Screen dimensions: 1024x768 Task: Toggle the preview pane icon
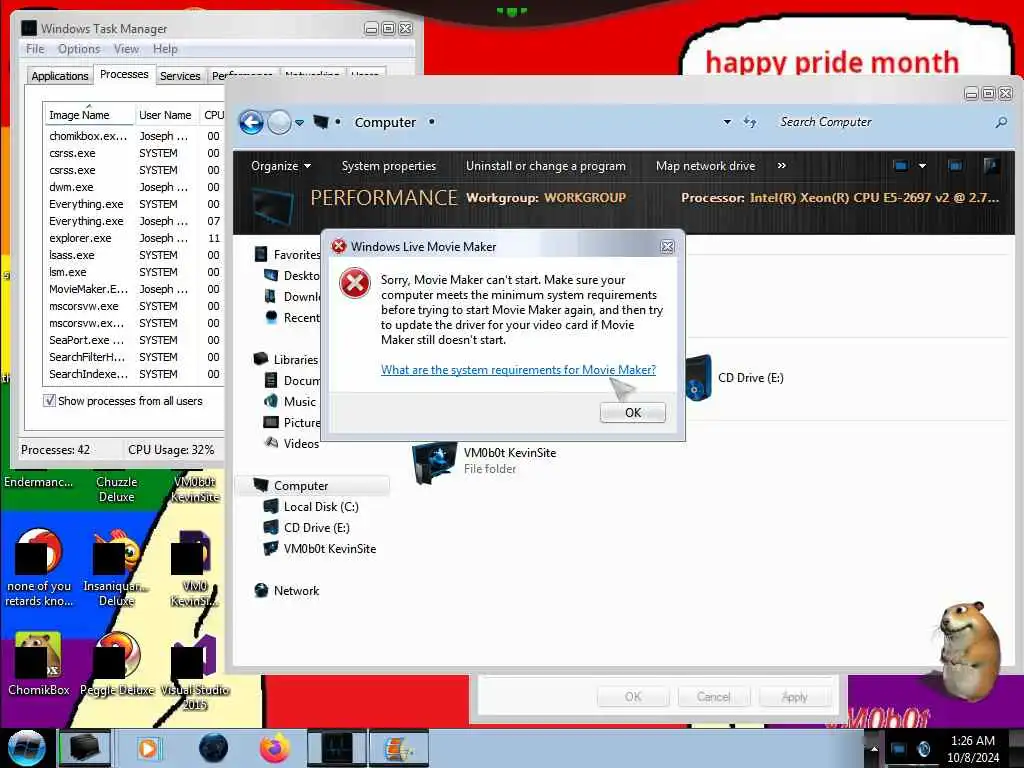pos(955,166)
